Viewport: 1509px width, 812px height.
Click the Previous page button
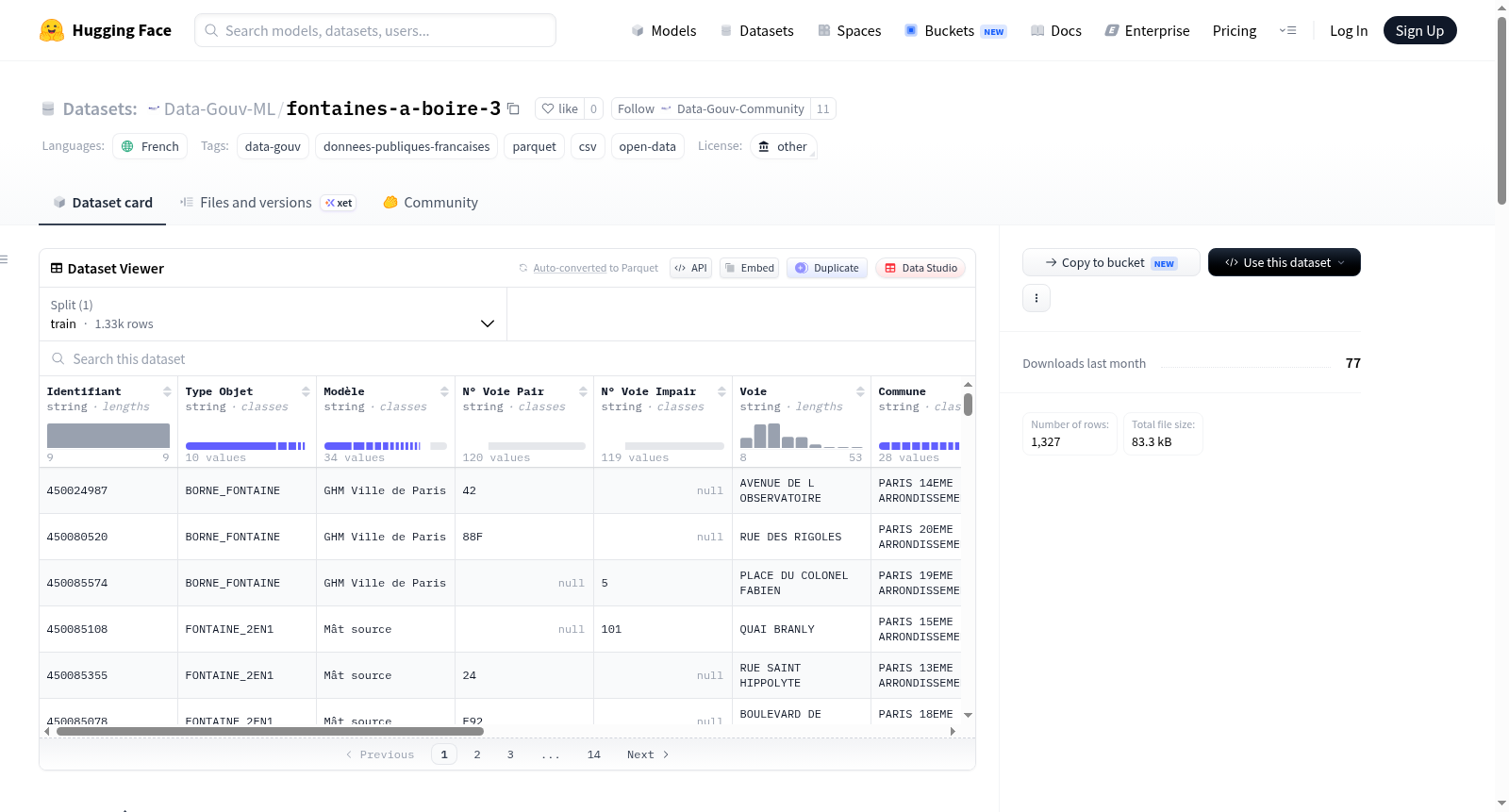click(x=380, y=754)
